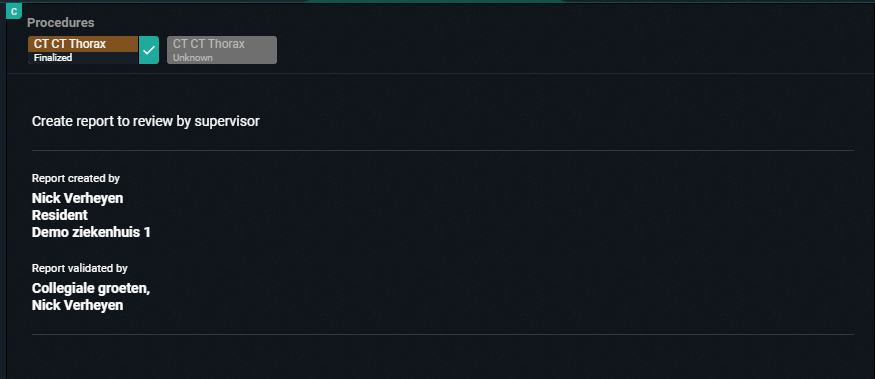Click the 'Create report to review by supervisor' text
875x379 pixels.
[x=146, y=121]
